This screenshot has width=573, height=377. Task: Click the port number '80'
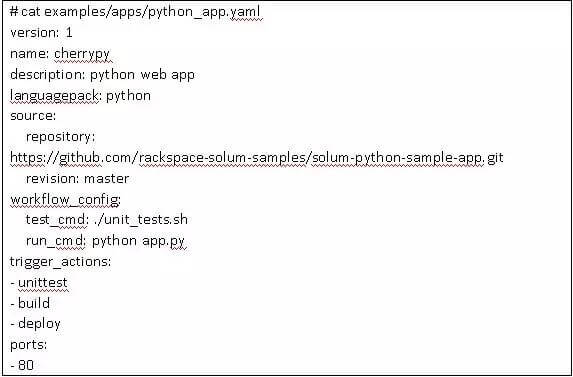click(x=26, y=365)
